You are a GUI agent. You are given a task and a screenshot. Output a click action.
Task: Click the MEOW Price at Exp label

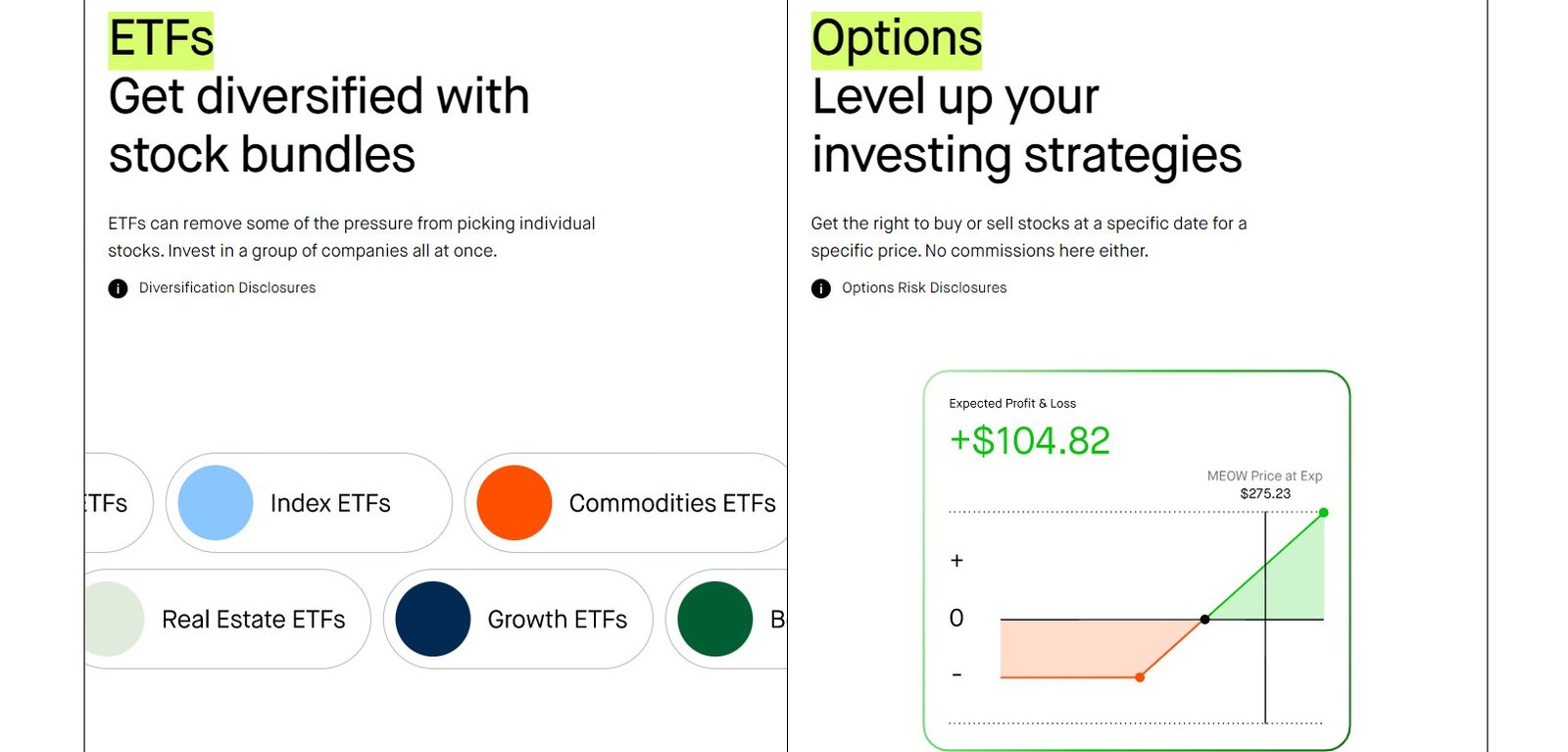[1264, 476]
